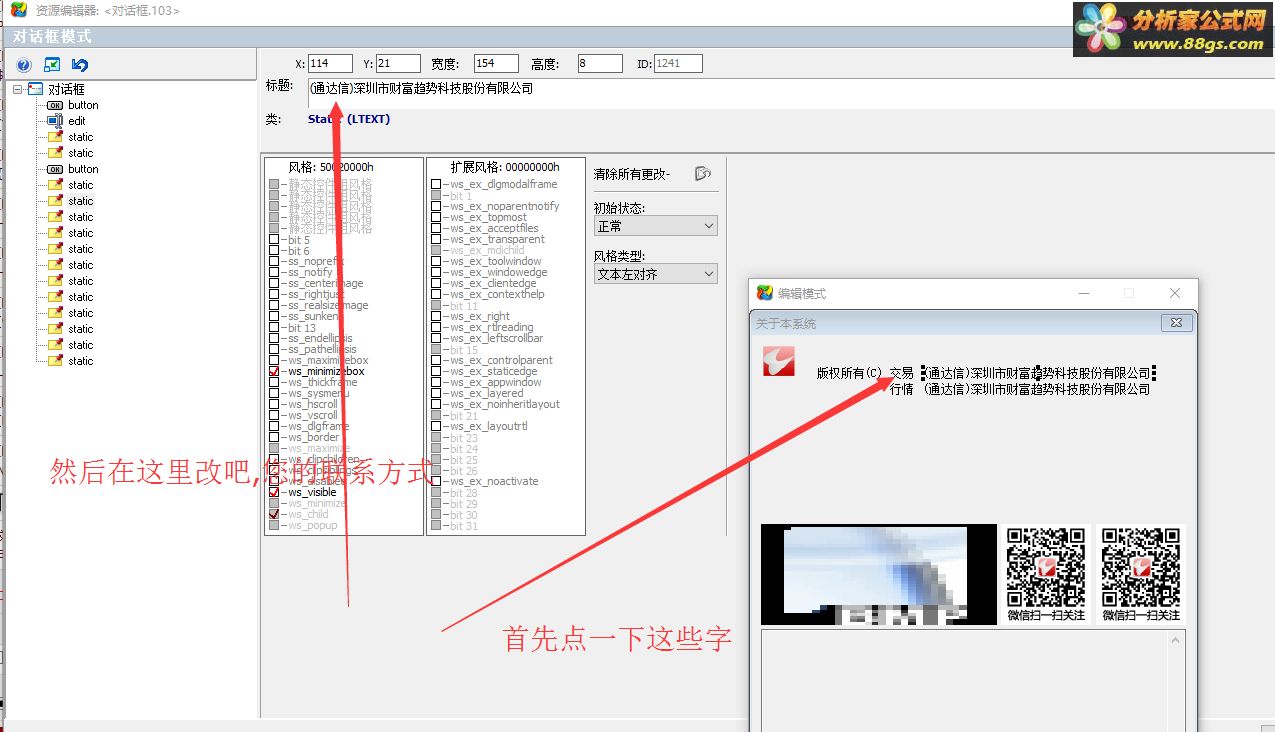Tick the ws_ex_acceptfiles checkbox

coord(436,228)
